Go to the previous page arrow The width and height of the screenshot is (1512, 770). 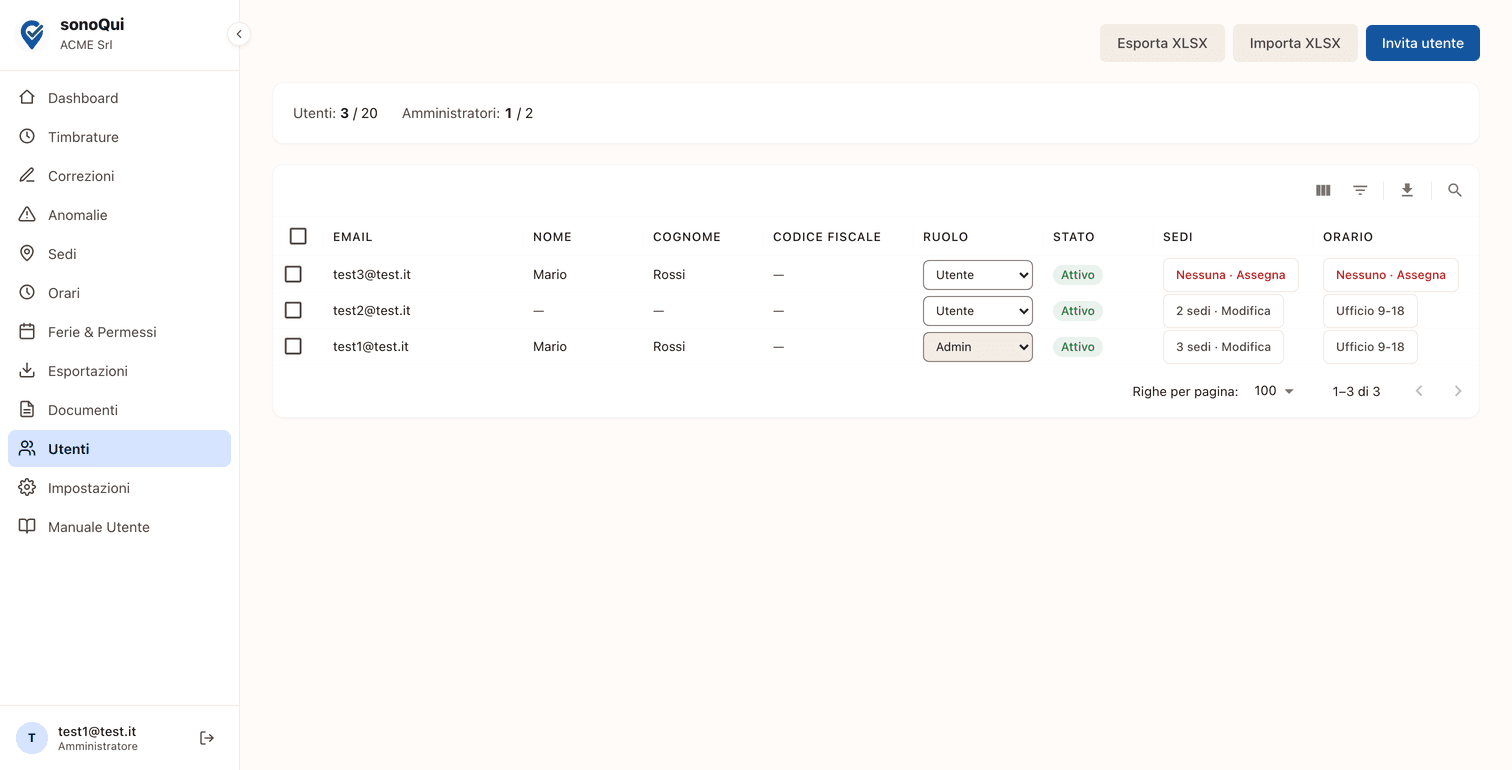click(x=1419, y=391)
